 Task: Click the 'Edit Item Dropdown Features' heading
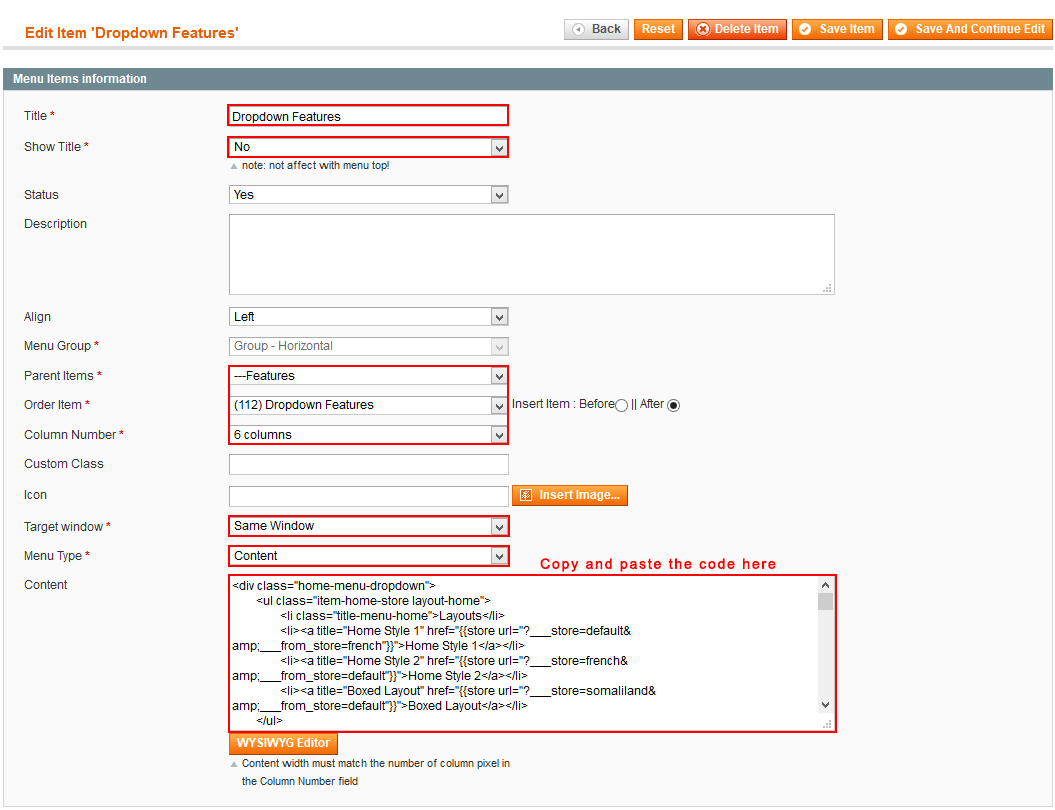pyautogui.click(x=132, y=33)
